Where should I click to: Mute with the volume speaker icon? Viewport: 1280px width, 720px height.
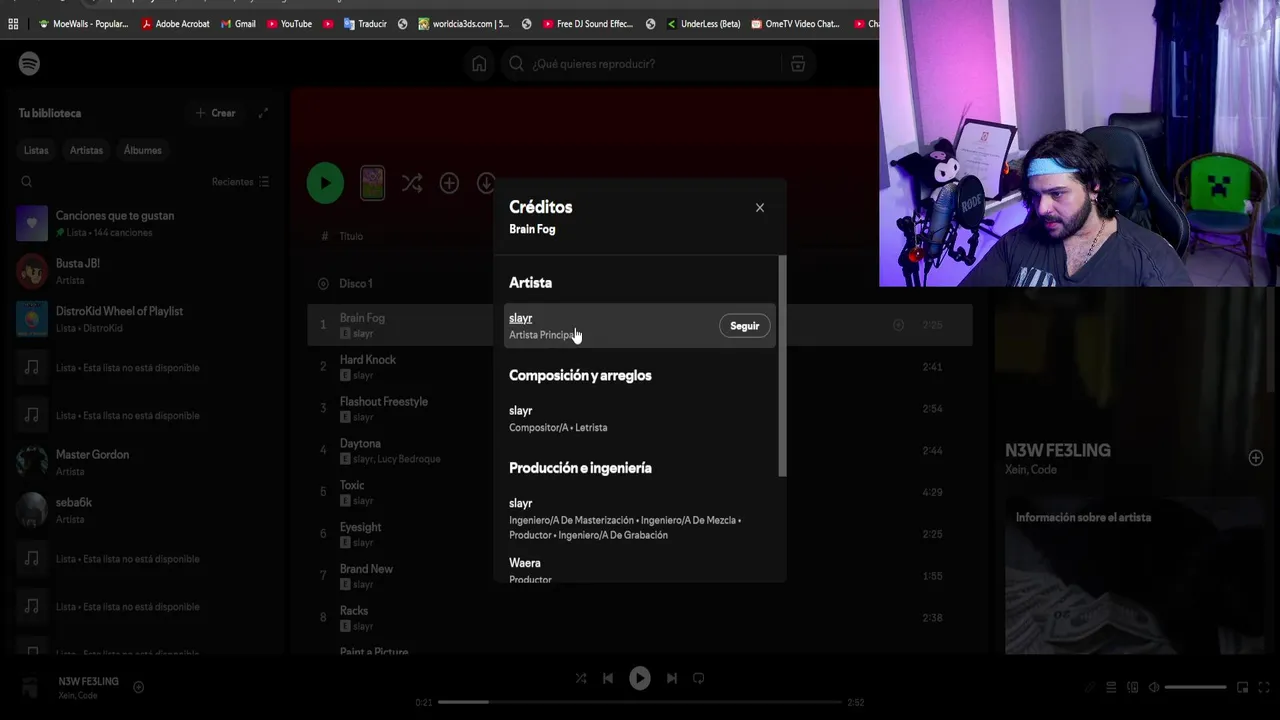(1154, 688)
